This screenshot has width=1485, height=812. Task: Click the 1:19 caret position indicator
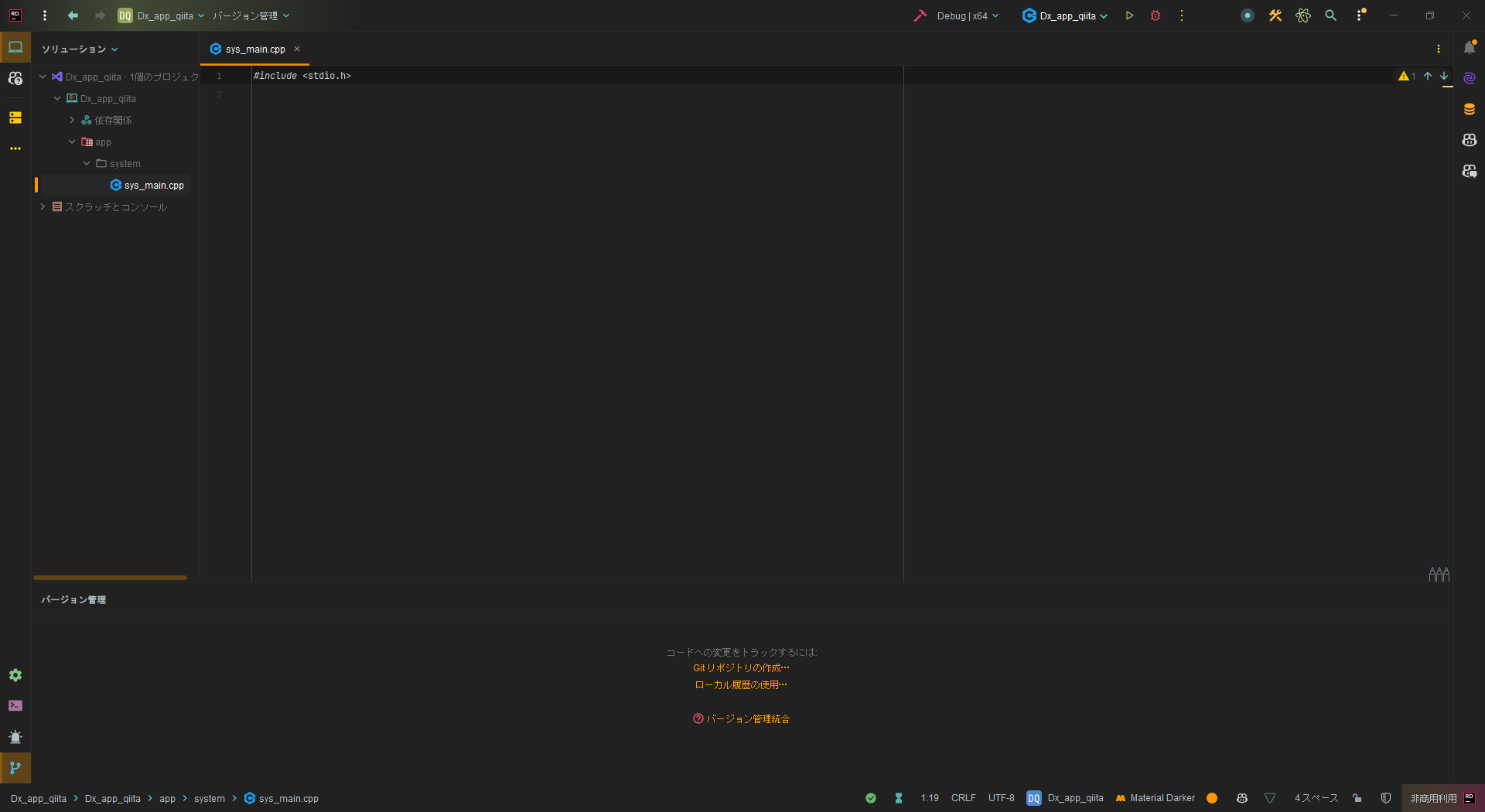tap(930, 798)
